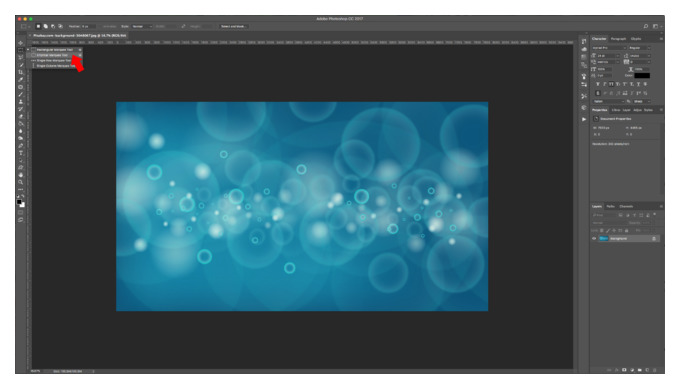The image size is (680, 389).
Task: Open the History collapsed panel icon
Action: coord(584,41)
